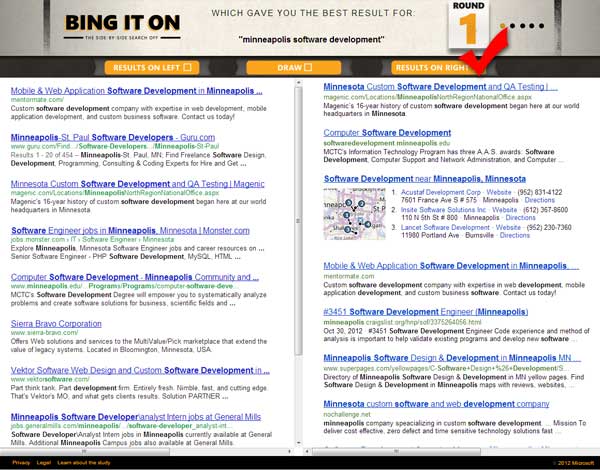
Task: Click the www.sierra-bravo.com URL
Action: pyautogui.click(x=44, y=333)
